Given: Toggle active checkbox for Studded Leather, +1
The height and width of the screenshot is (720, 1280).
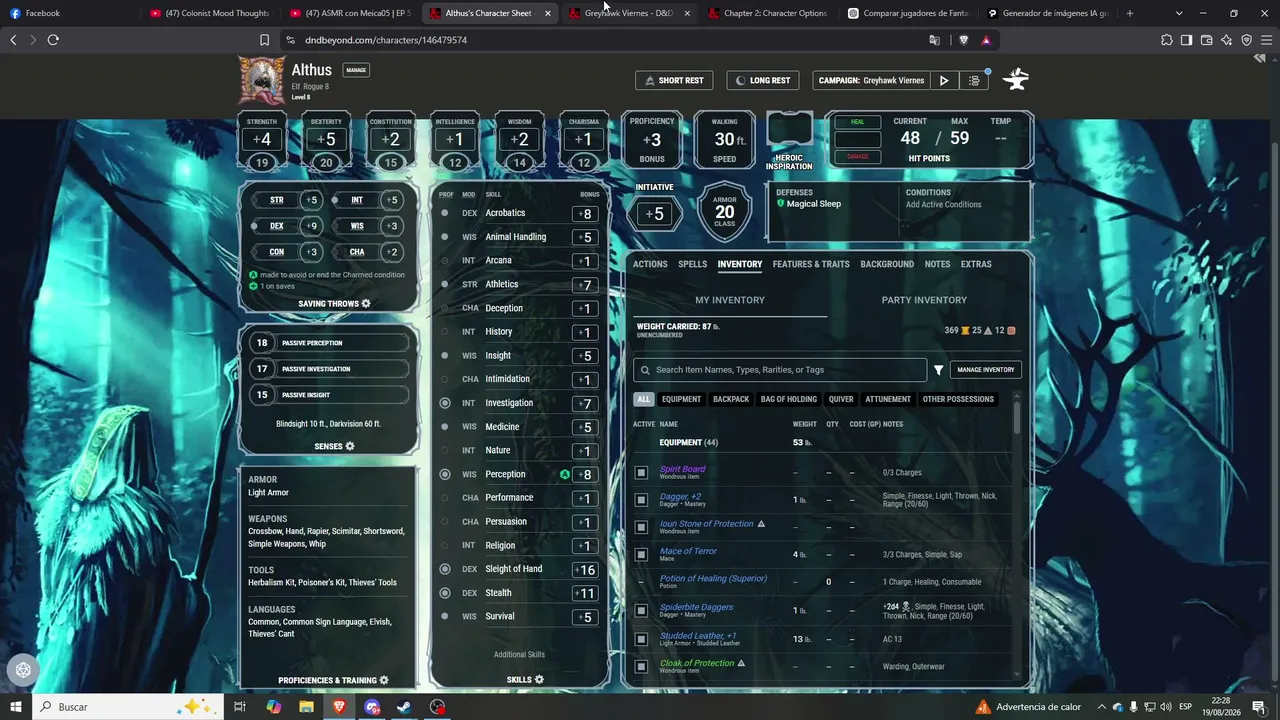Looking at the screenshot, I should pos(641,639).
